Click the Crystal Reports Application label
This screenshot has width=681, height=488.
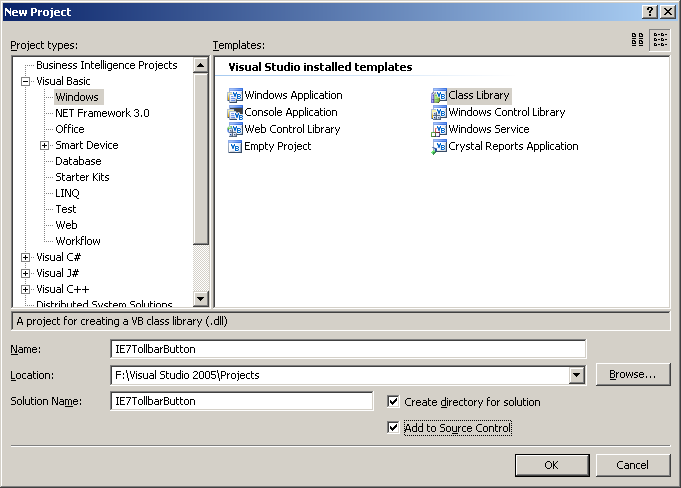[x=513, y=146]
